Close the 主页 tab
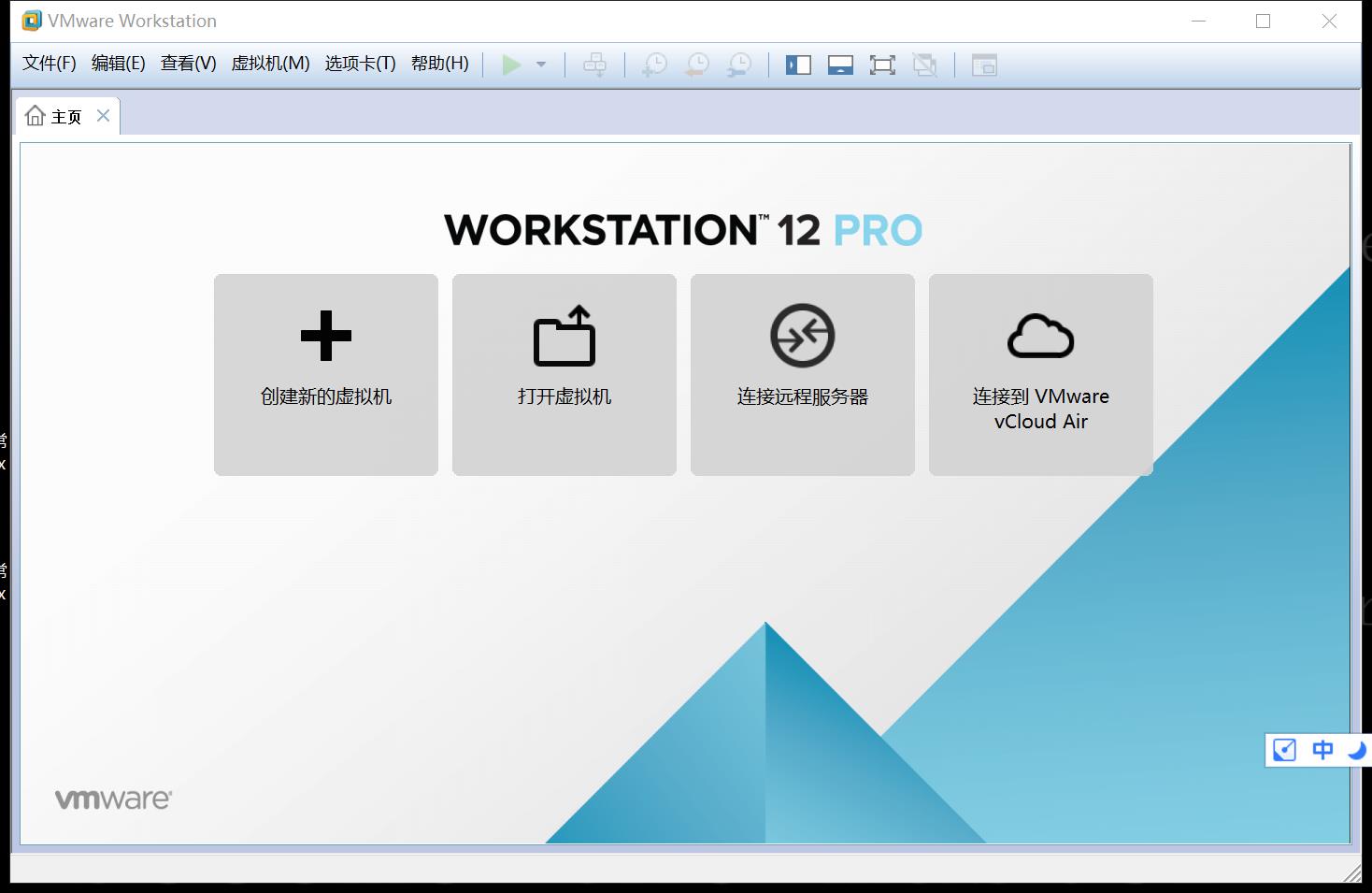The width and height of the screenshot is (1372, 893). tap(104, 115)
